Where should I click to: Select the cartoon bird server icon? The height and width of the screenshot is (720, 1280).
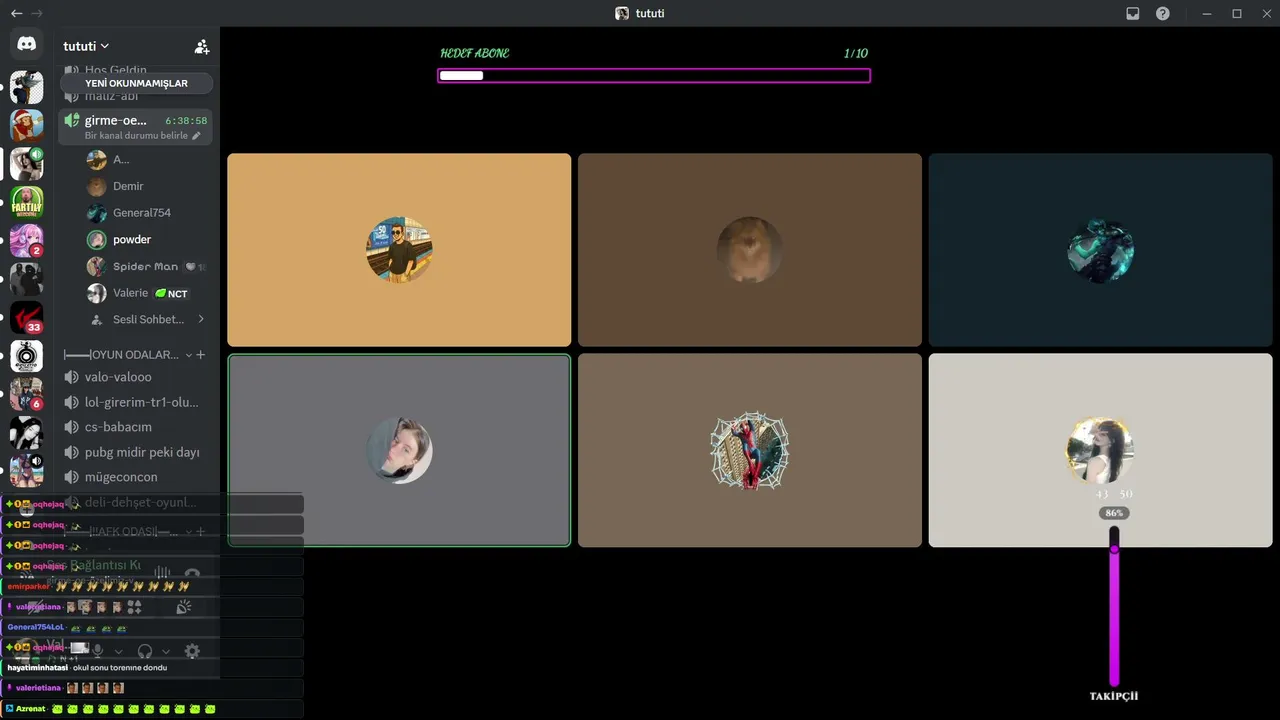click(27, 87)
